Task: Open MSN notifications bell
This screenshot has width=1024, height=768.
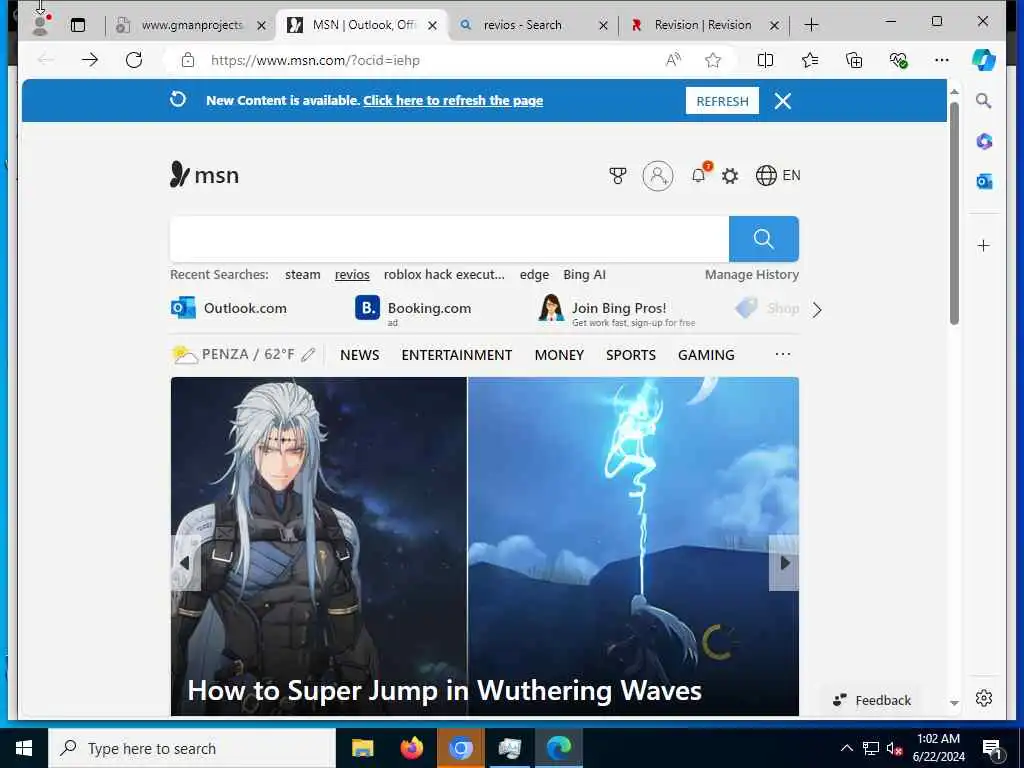Action: (699, 175)
